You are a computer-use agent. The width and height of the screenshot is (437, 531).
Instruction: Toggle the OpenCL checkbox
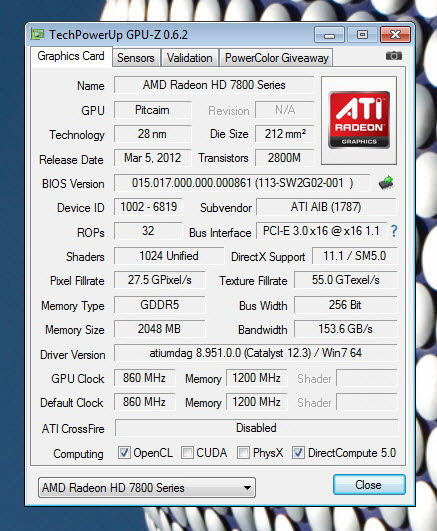coord(124,452)
